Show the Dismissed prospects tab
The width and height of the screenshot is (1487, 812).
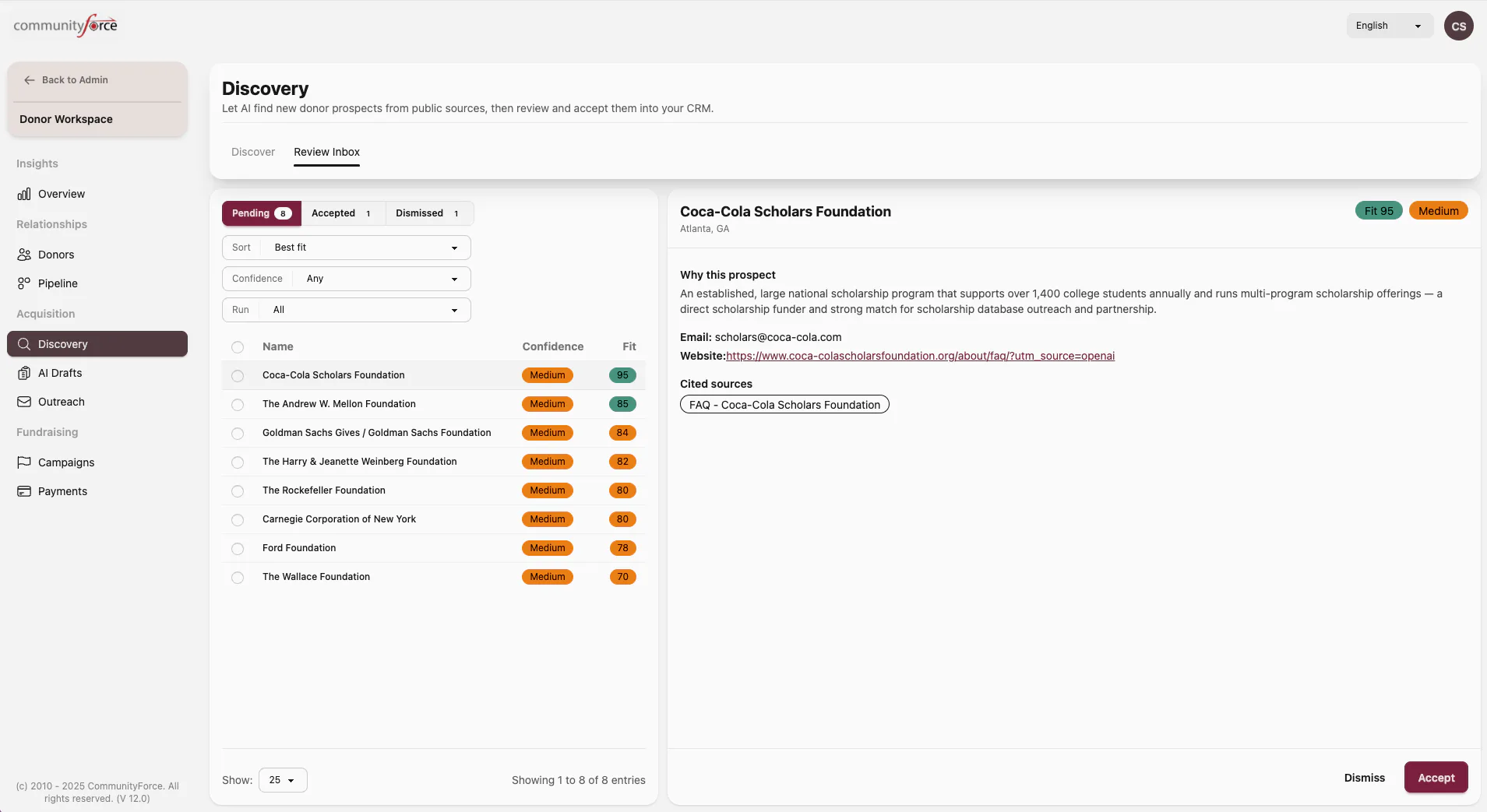pyautogui.click(x=429, y=213)
